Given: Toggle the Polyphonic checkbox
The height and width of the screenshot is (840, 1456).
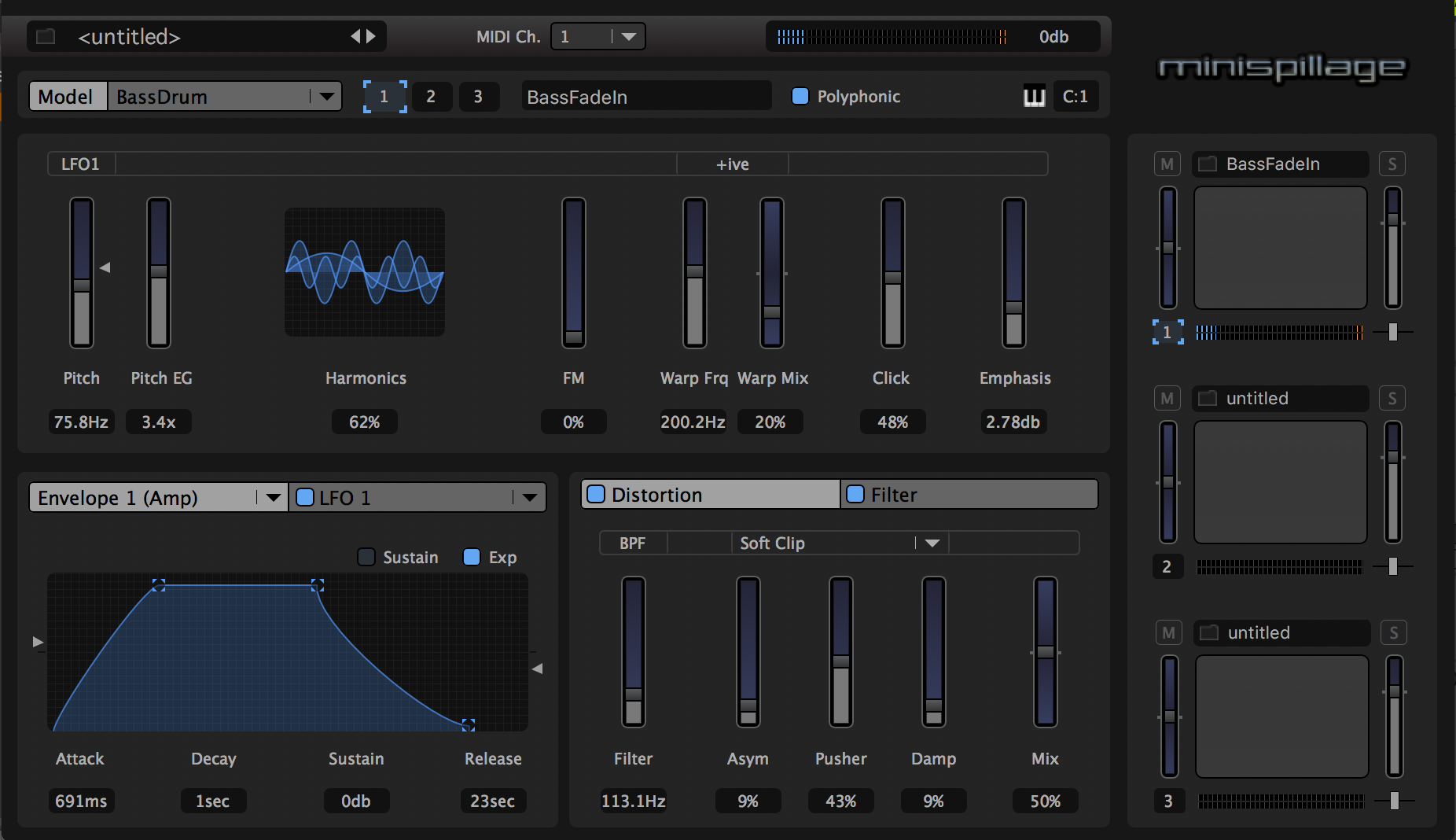Looking at the screenshot, I should click(x=800, y=96).
